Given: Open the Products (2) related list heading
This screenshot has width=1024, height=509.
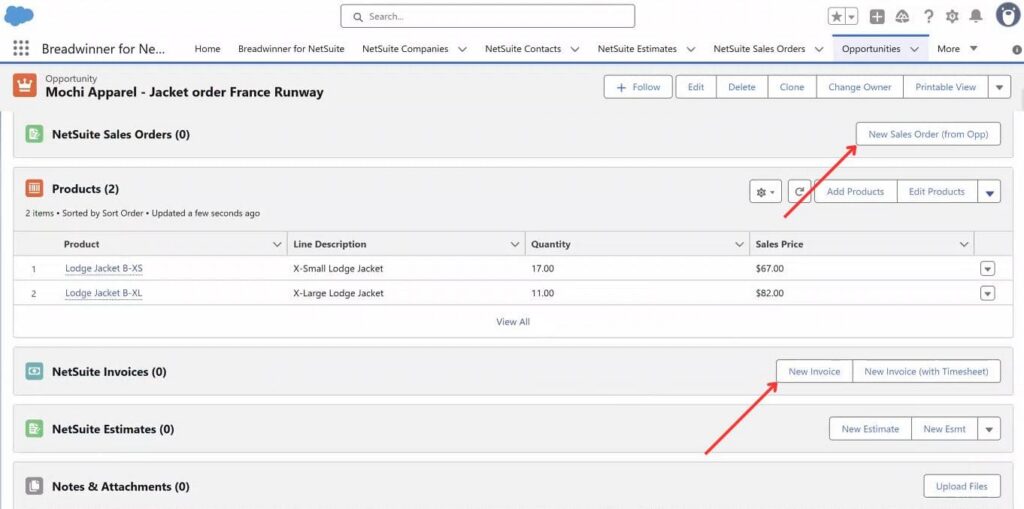Looking at the screenshot, I should tap(86, 189).
